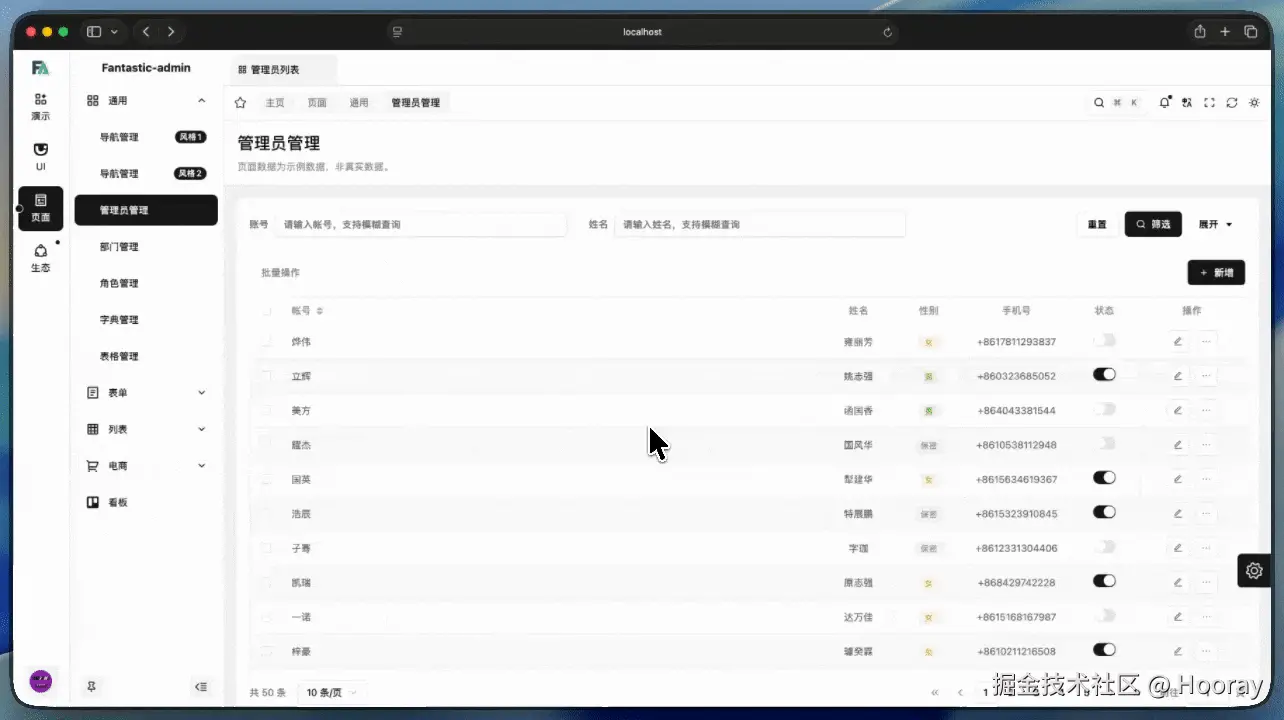Enter fullscreen mode via the header icon

click(x=1209, y=102)
